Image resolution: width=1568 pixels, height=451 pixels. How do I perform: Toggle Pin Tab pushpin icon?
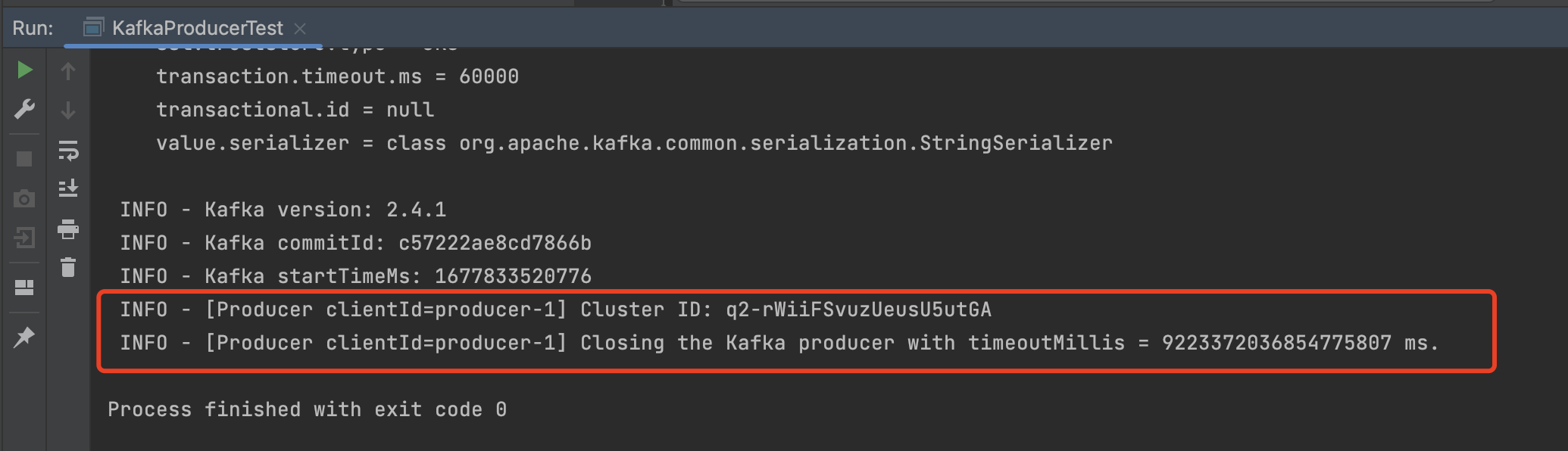coord(24,337)
